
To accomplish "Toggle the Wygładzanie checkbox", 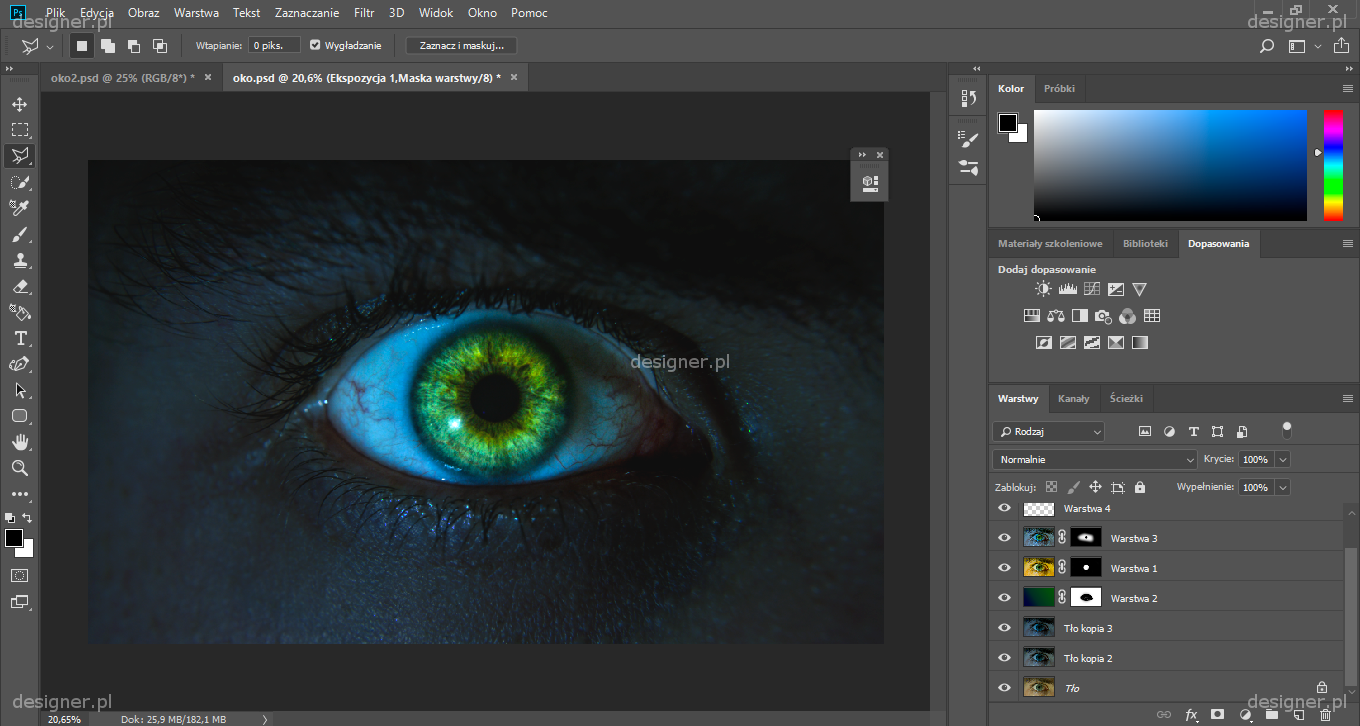I will coord(315,45).
